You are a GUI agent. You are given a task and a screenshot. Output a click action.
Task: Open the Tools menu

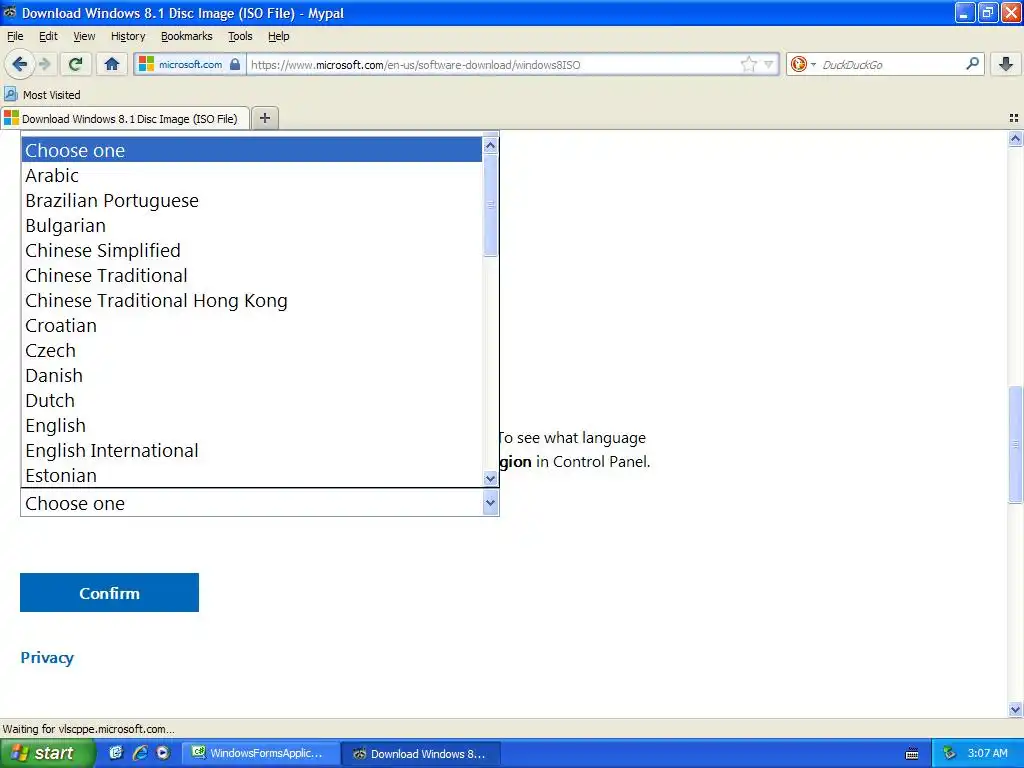pos(240,36)
